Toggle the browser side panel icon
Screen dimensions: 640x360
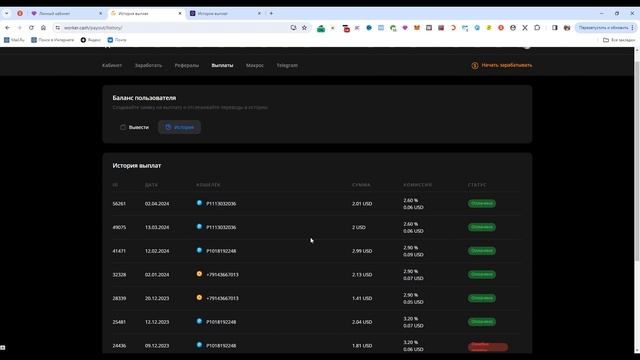coord(554,28)
